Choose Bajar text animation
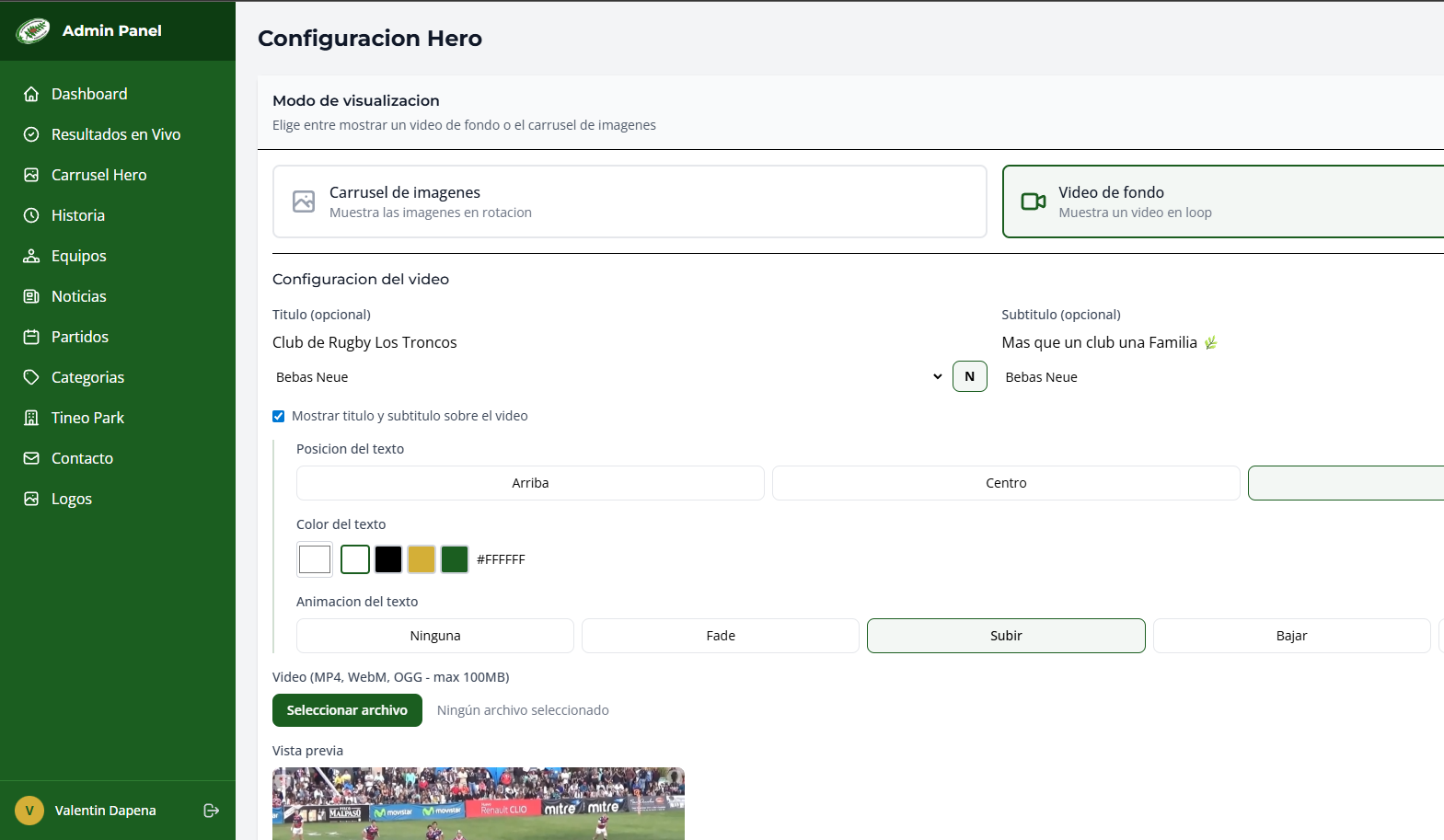 pos(1292,636)
